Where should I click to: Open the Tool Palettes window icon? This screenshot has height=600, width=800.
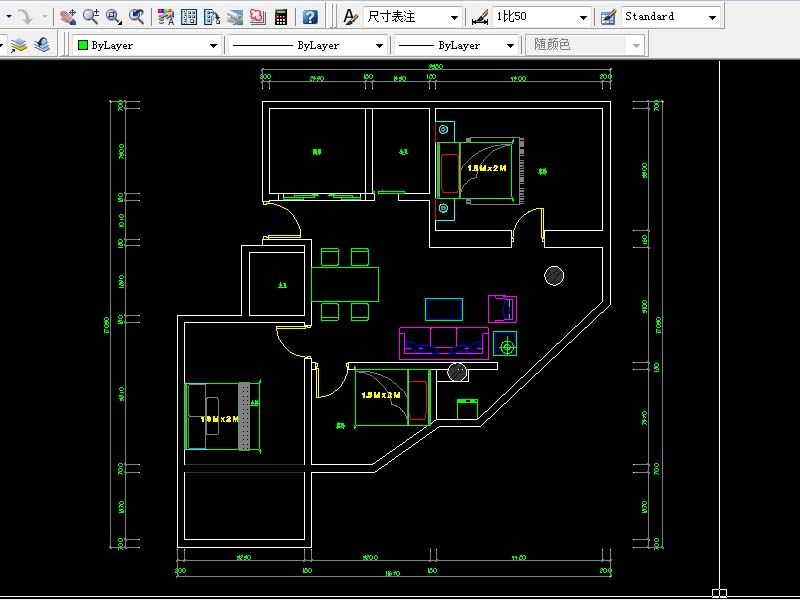coord(212,17)
